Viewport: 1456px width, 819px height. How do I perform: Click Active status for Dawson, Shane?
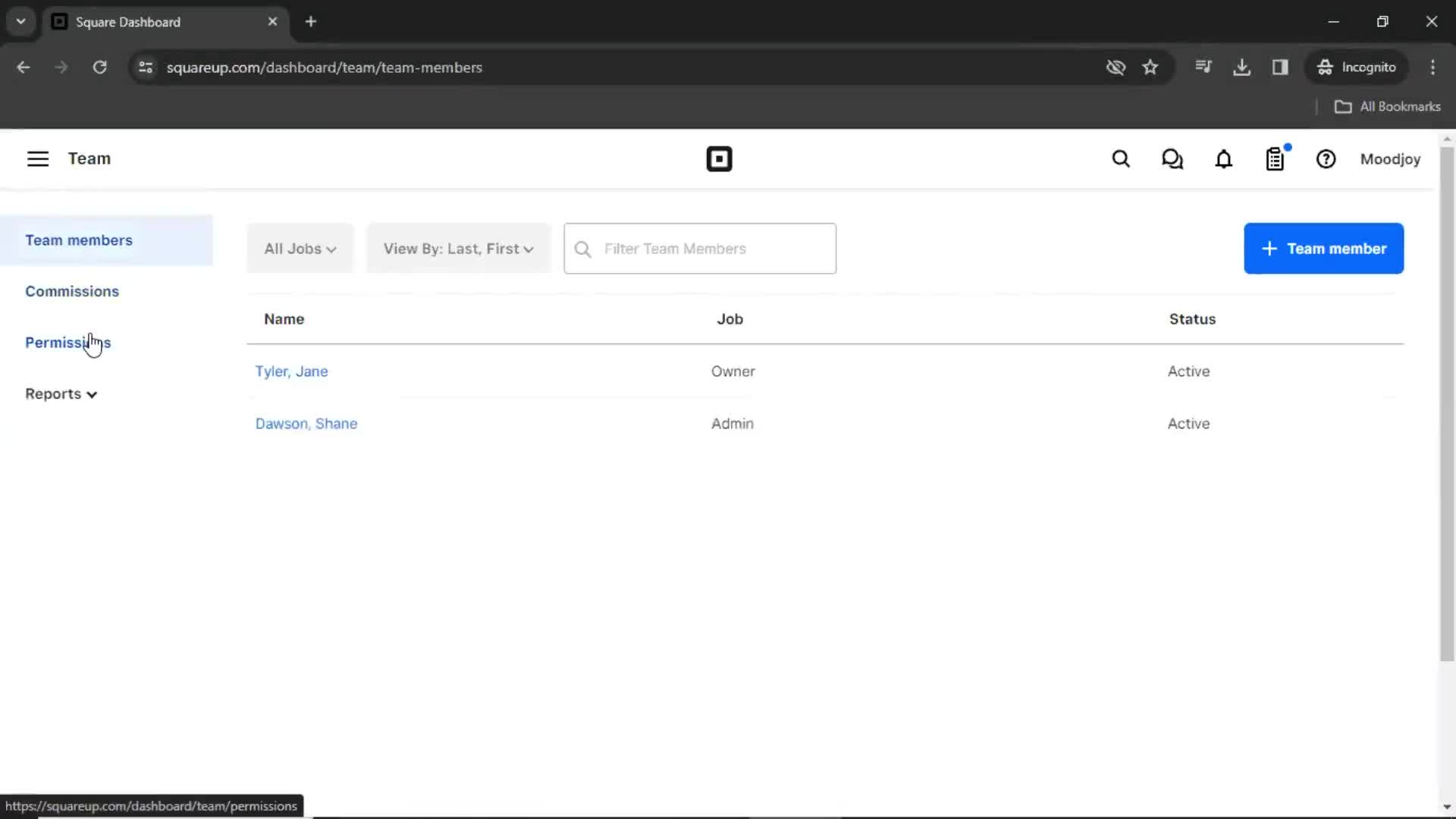1188,424
